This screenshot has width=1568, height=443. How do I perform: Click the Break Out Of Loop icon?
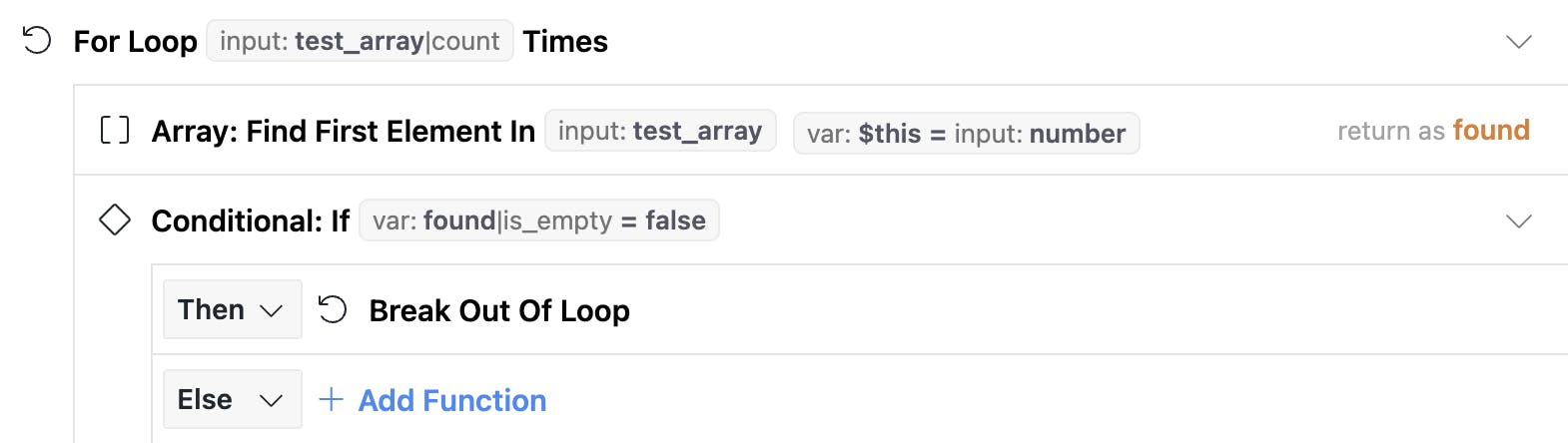333,310
